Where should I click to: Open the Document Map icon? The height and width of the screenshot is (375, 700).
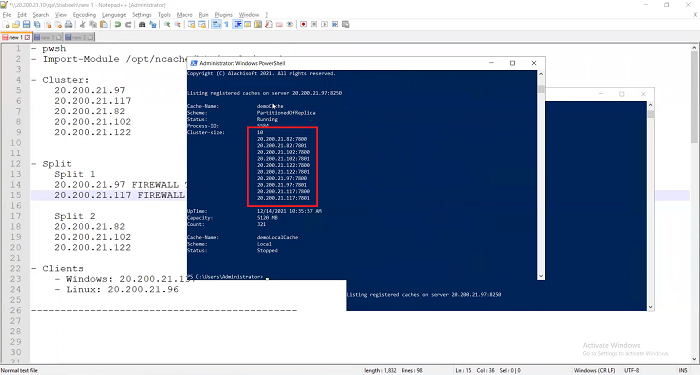258,25
